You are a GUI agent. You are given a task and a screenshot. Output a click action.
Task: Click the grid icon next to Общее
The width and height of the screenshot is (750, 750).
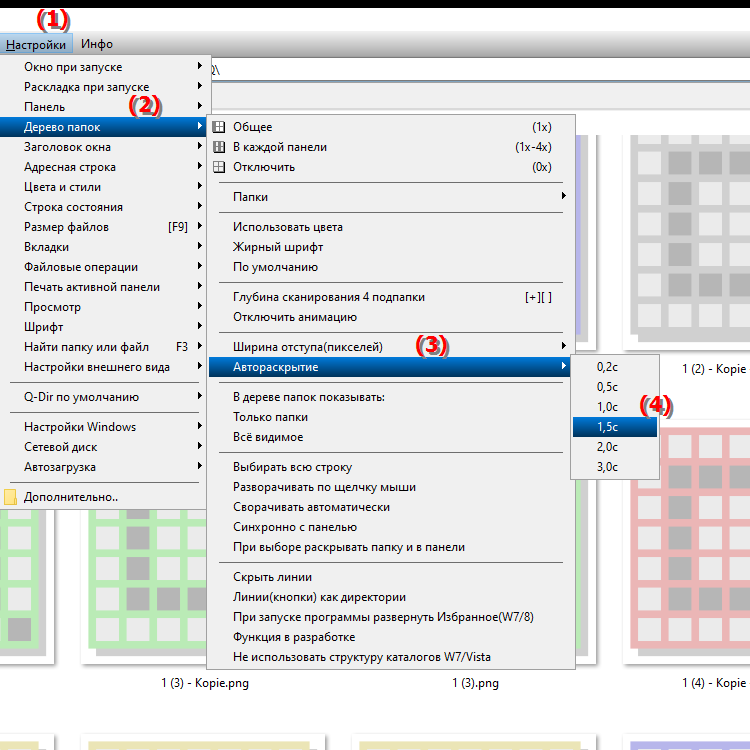coord(219,127)
